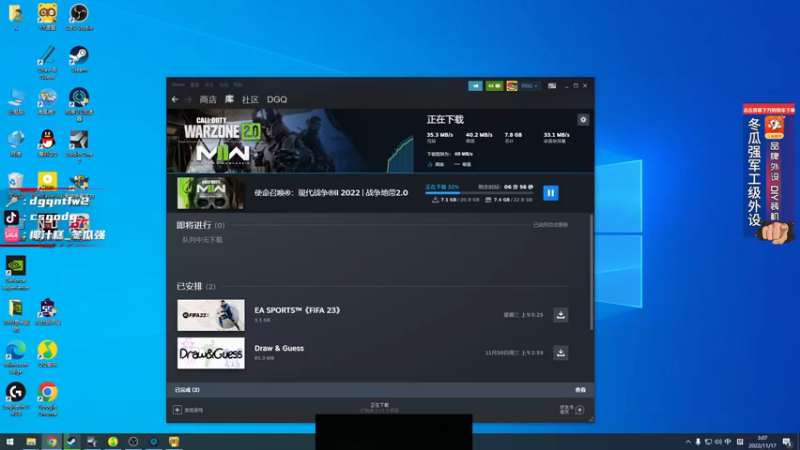
Task: Click the Warzone 2.0 banner image
Action: [x=291, y=141]
